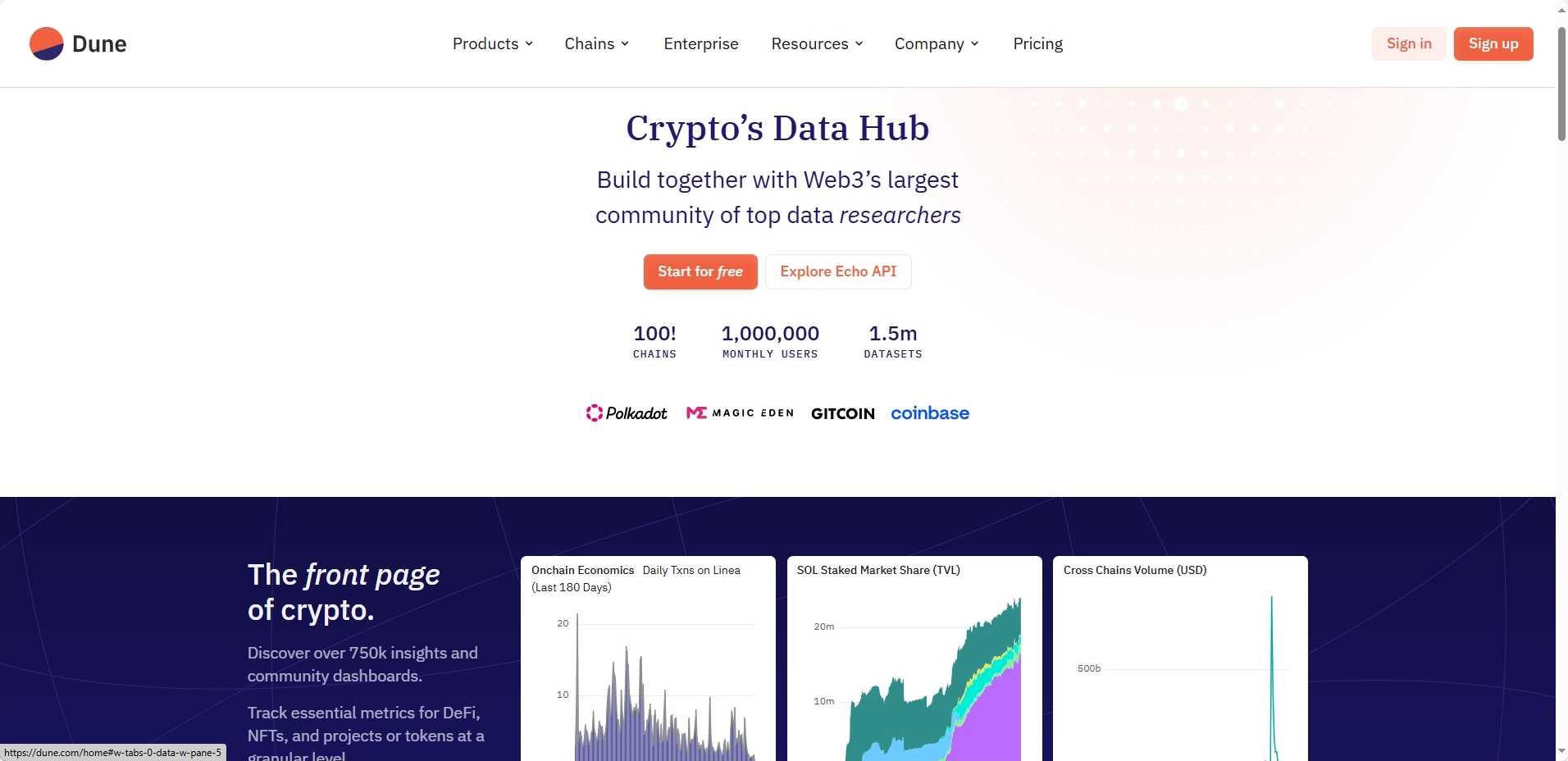Click the page vertical scrollbar thumb

pos(1561,82)
